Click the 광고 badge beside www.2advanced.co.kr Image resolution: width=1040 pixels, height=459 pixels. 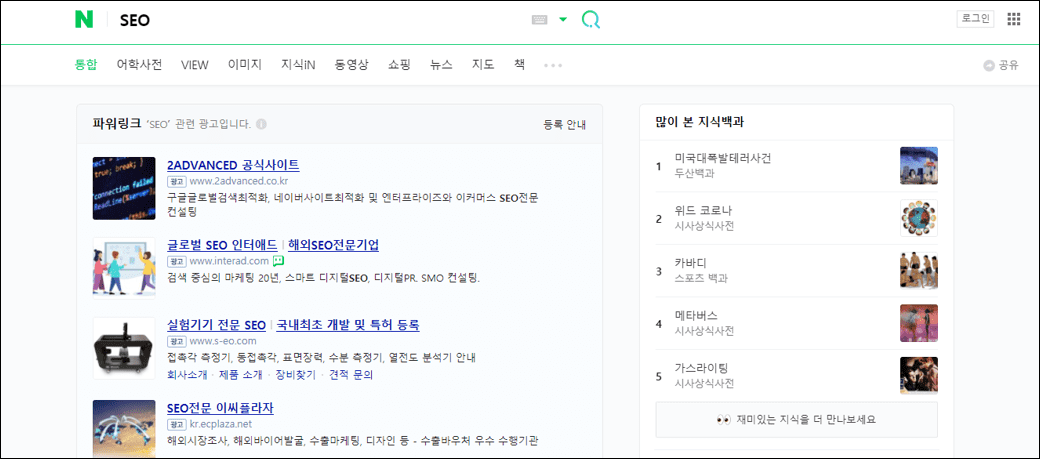[177, 181]
